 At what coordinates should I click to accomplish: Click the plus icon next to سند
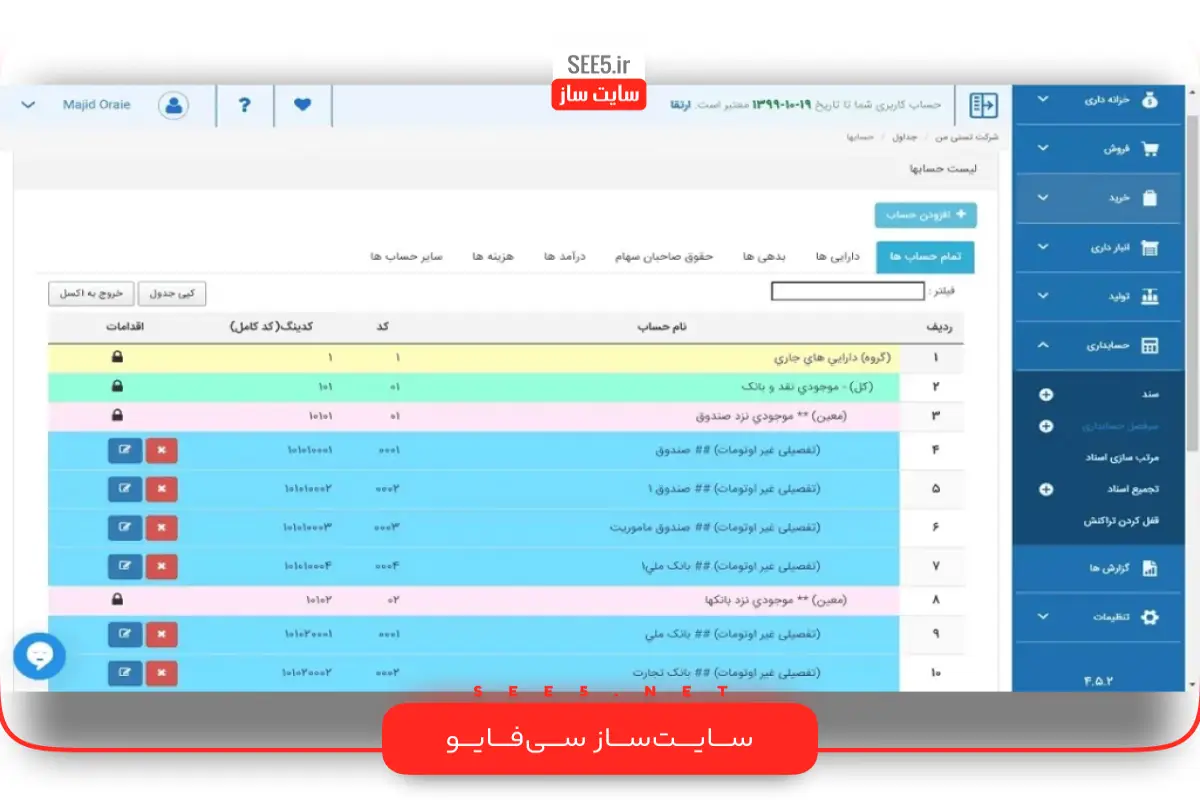(1046, 394)
